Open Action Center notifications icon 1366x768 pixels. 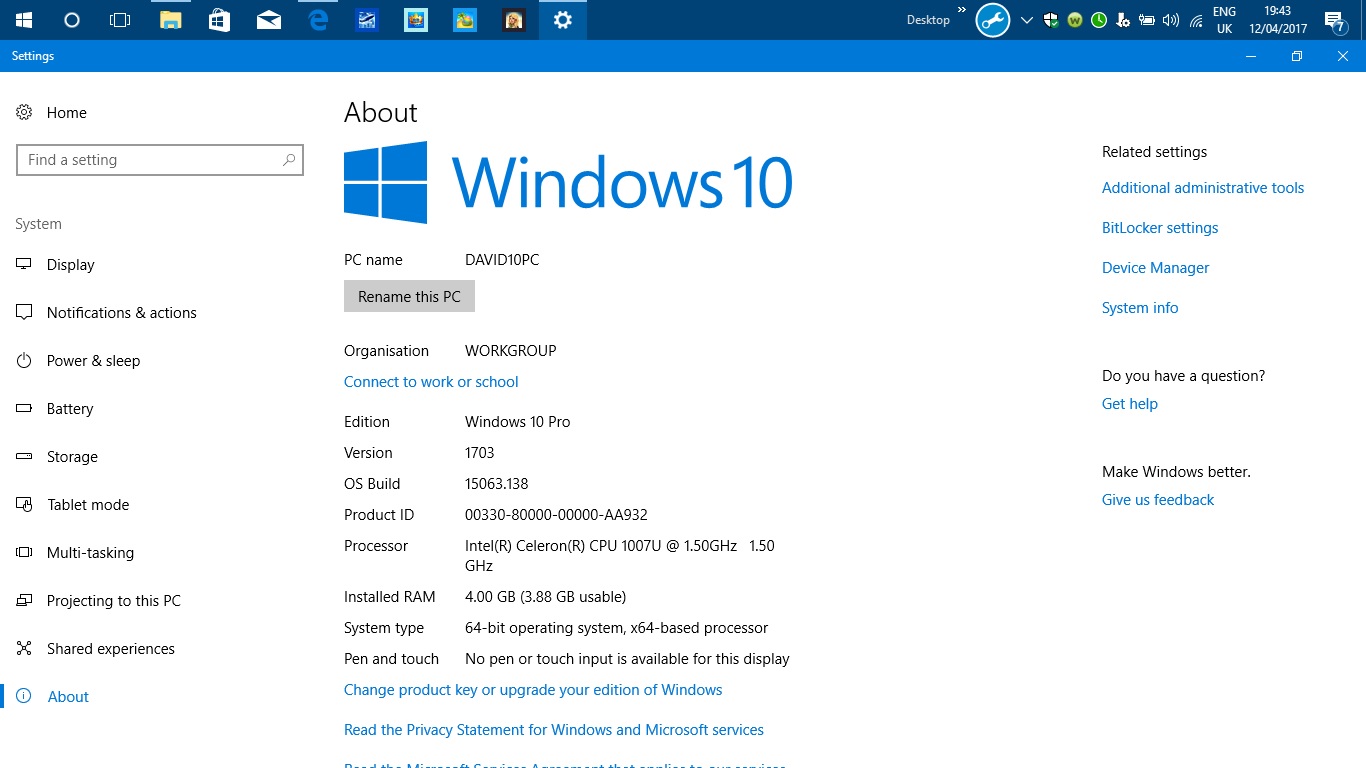pos(1334,20)
